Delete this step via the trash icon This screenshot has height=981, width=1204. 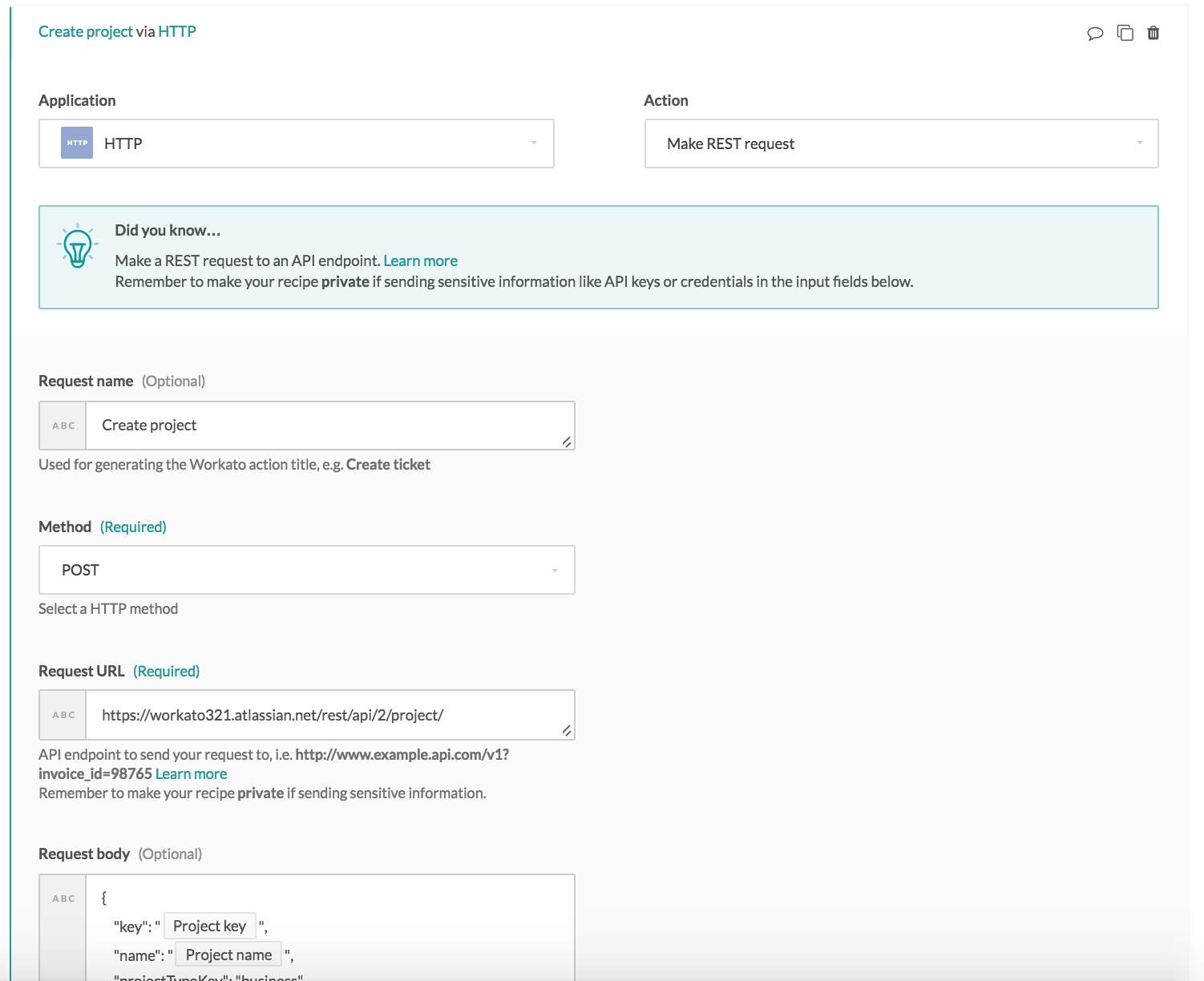[1153, 33]
